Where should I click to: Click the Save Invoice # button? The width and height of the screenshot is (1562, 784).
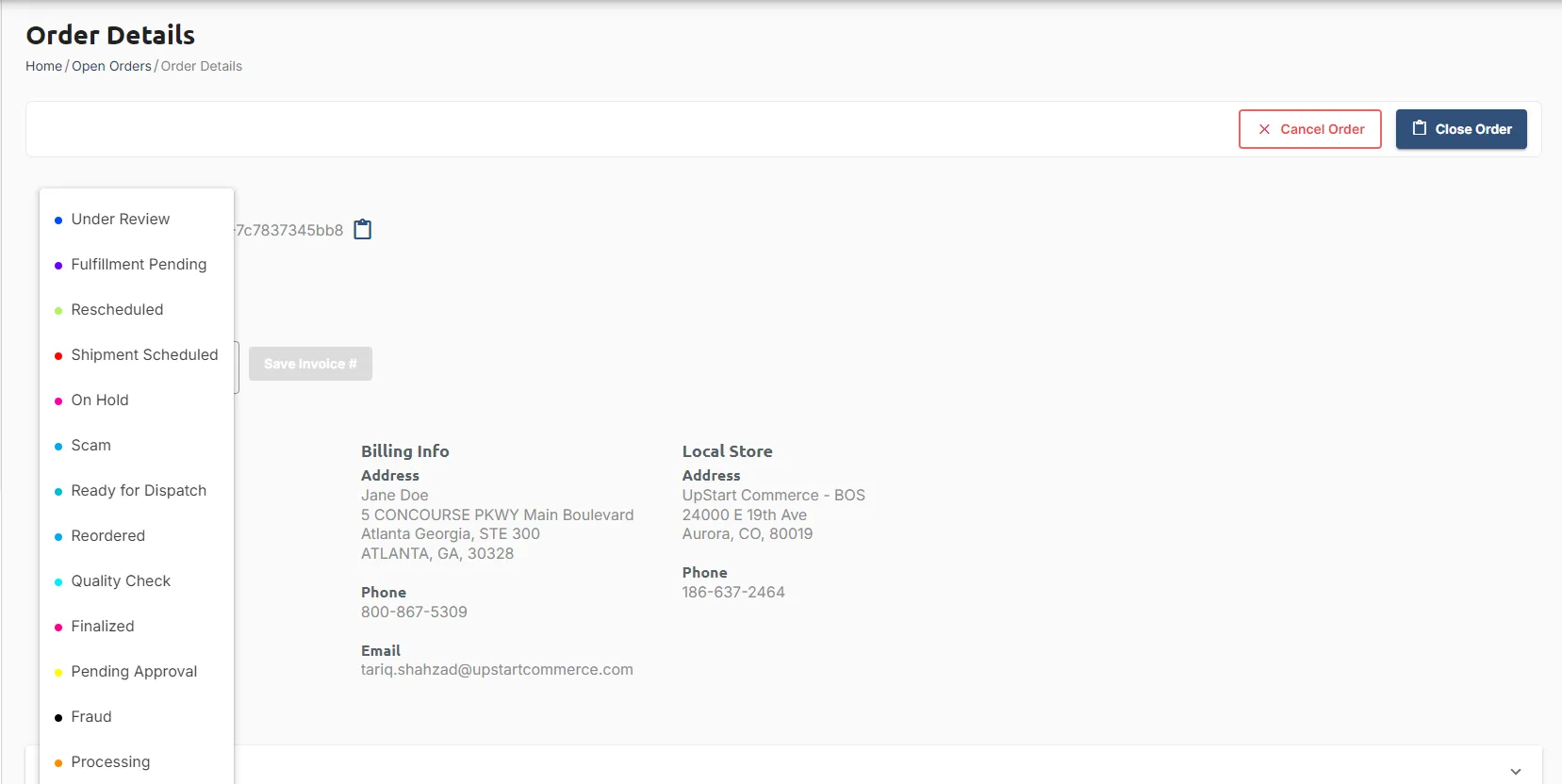(x=310, y=364)
